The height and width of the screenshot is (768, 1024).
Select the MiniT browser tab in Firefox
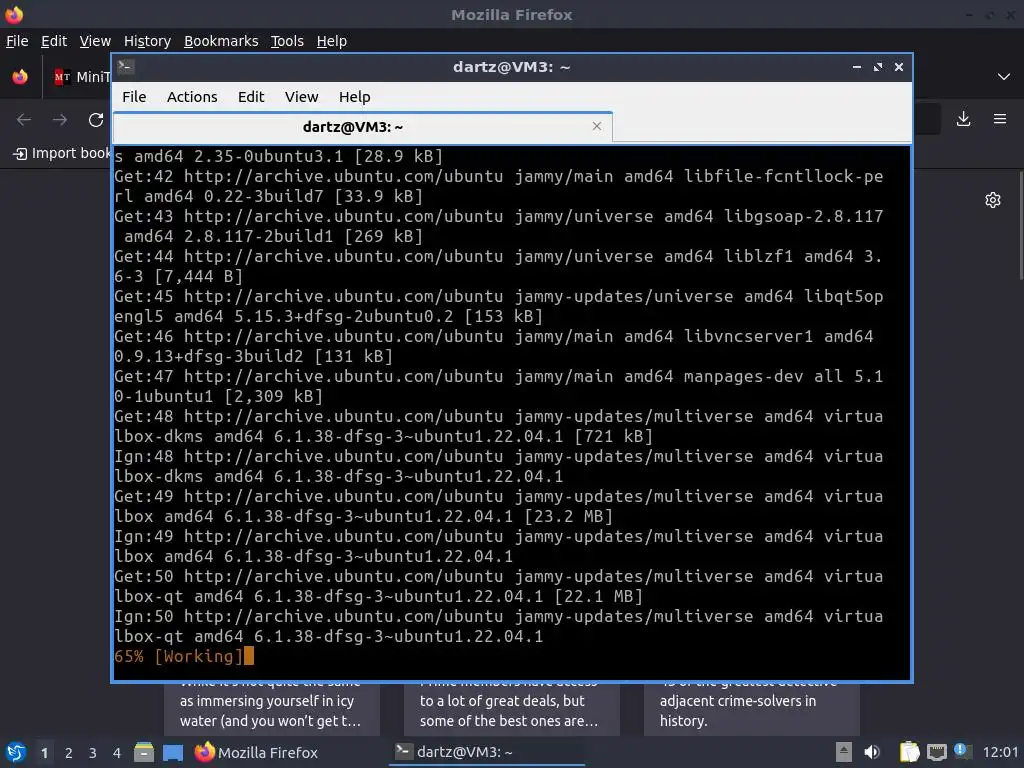click(x=82, y=77)
